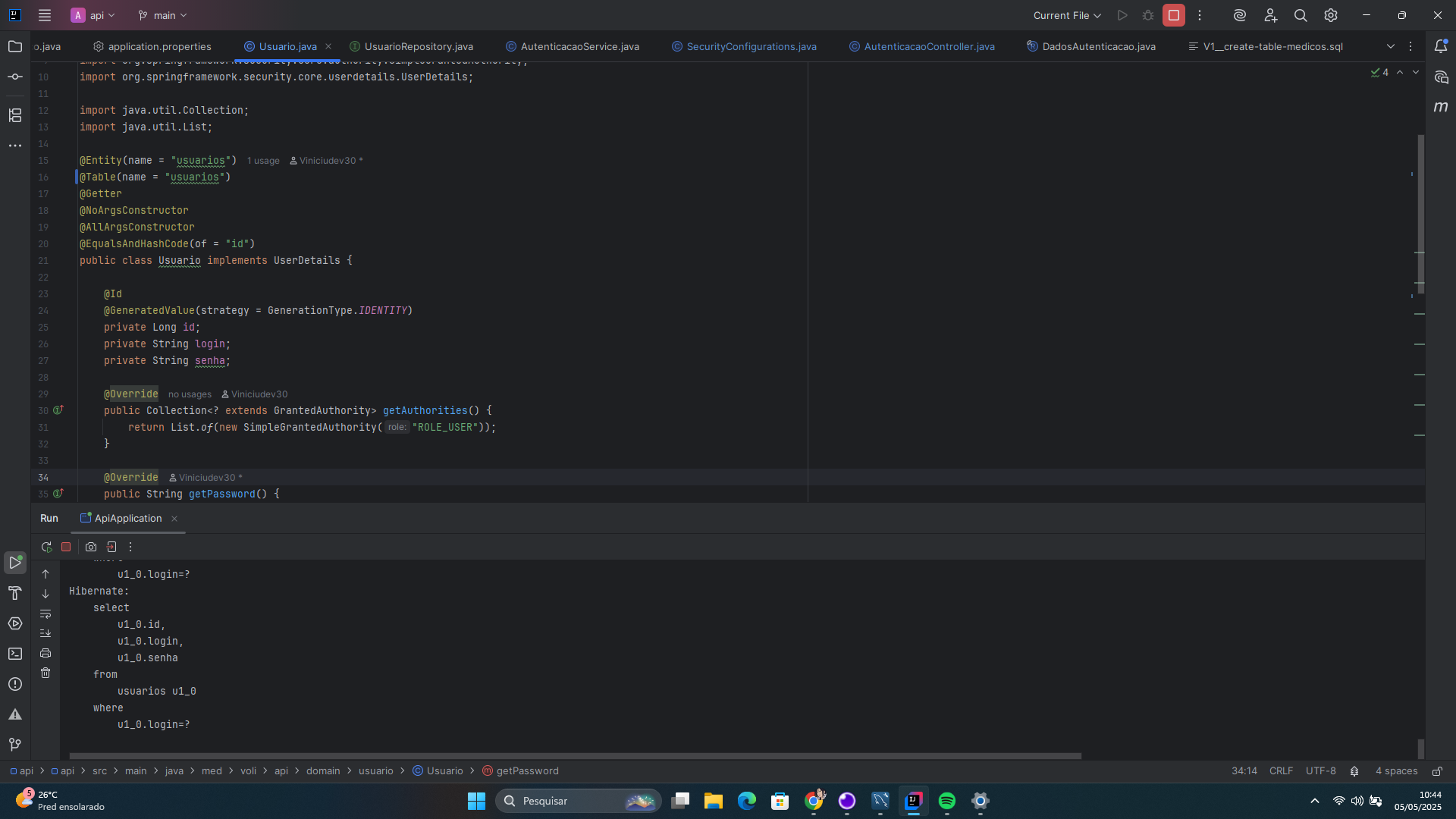The height and width of the screenshot is (819, 1456).
Task: Switch to the UsuarioRepository.java tab
Action: tap(411, 46)
